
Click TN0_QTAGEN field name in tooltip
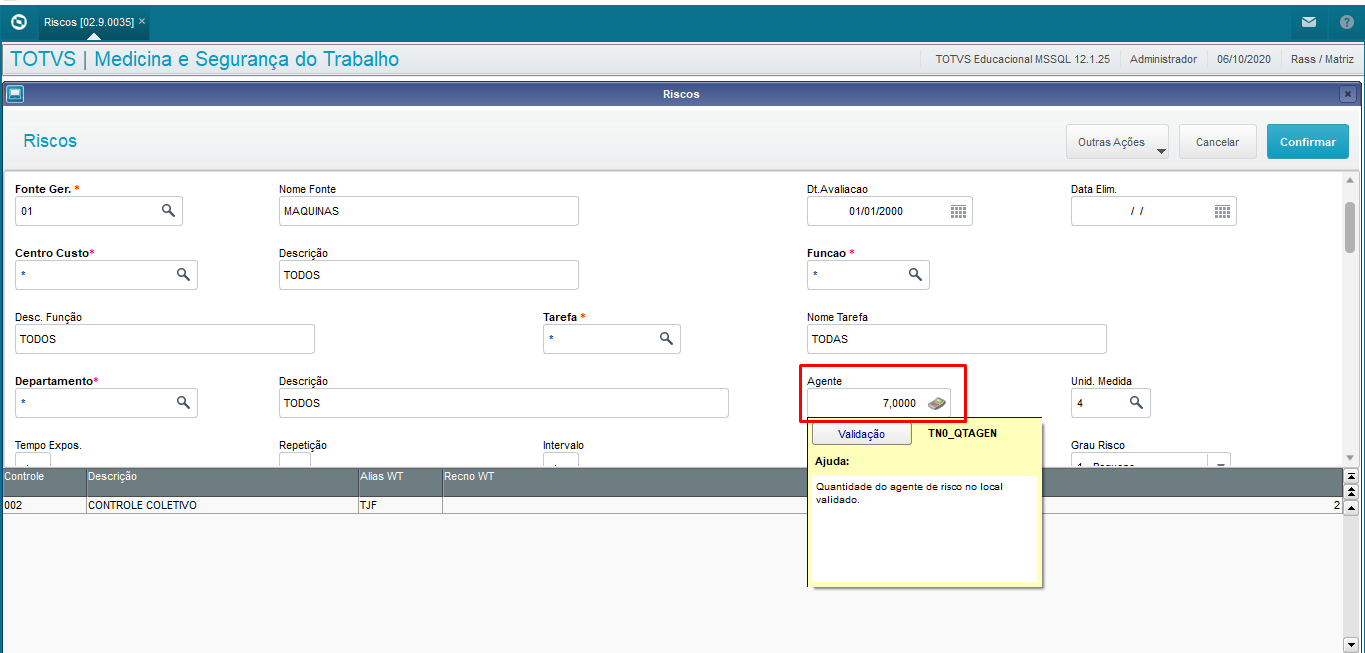[x=963, y=433]
